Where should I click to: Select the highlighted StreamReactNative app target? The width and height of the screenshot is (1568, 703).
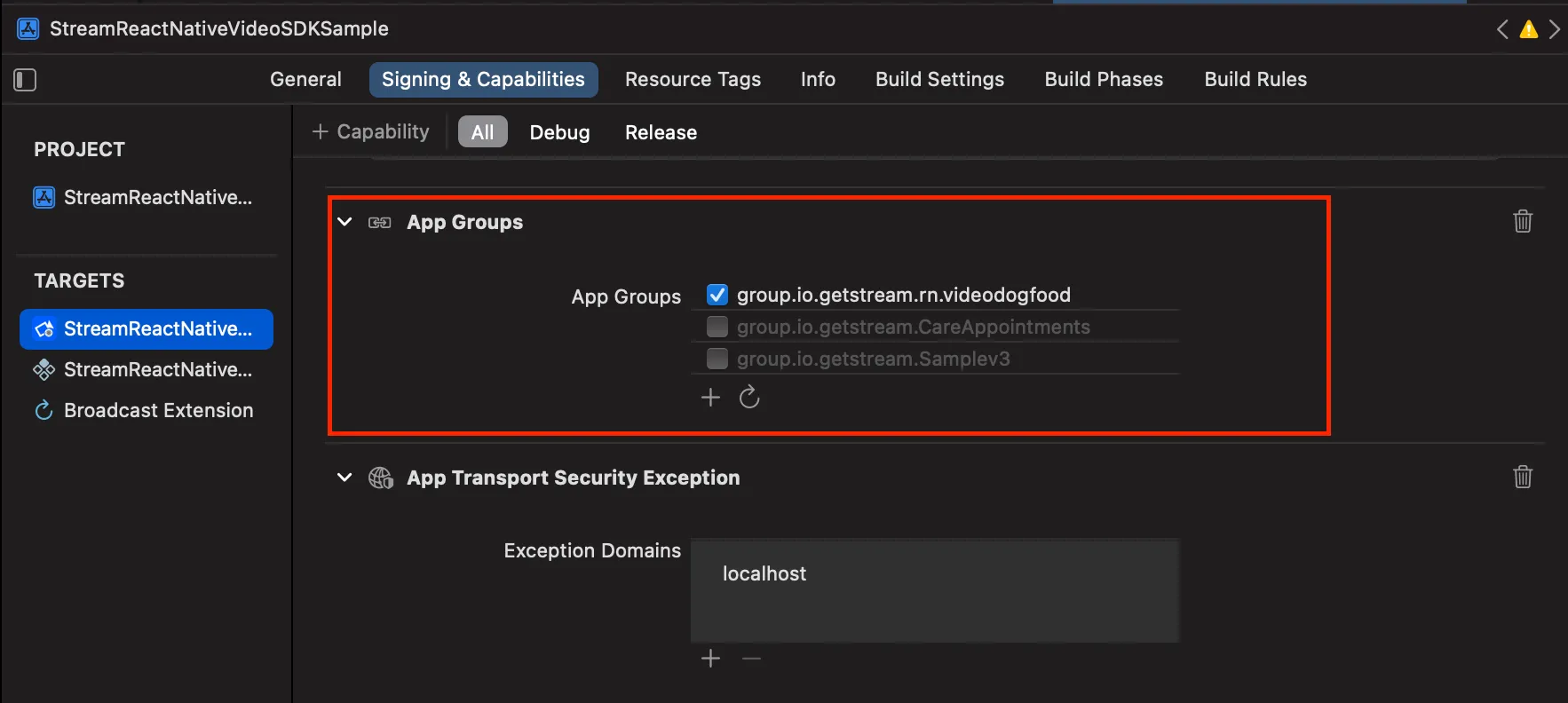(147, 328)
